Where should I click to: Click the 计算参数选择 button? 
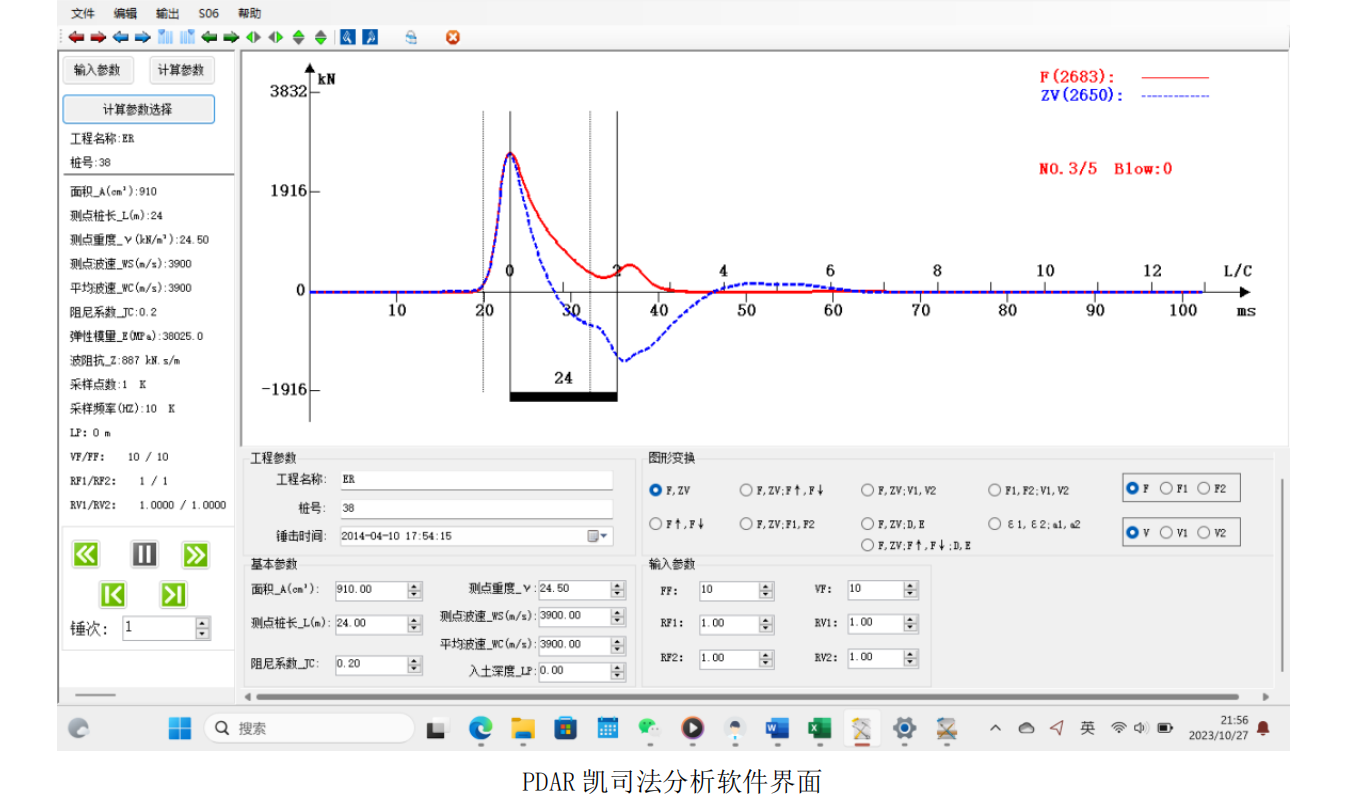(x=138, y=109)
